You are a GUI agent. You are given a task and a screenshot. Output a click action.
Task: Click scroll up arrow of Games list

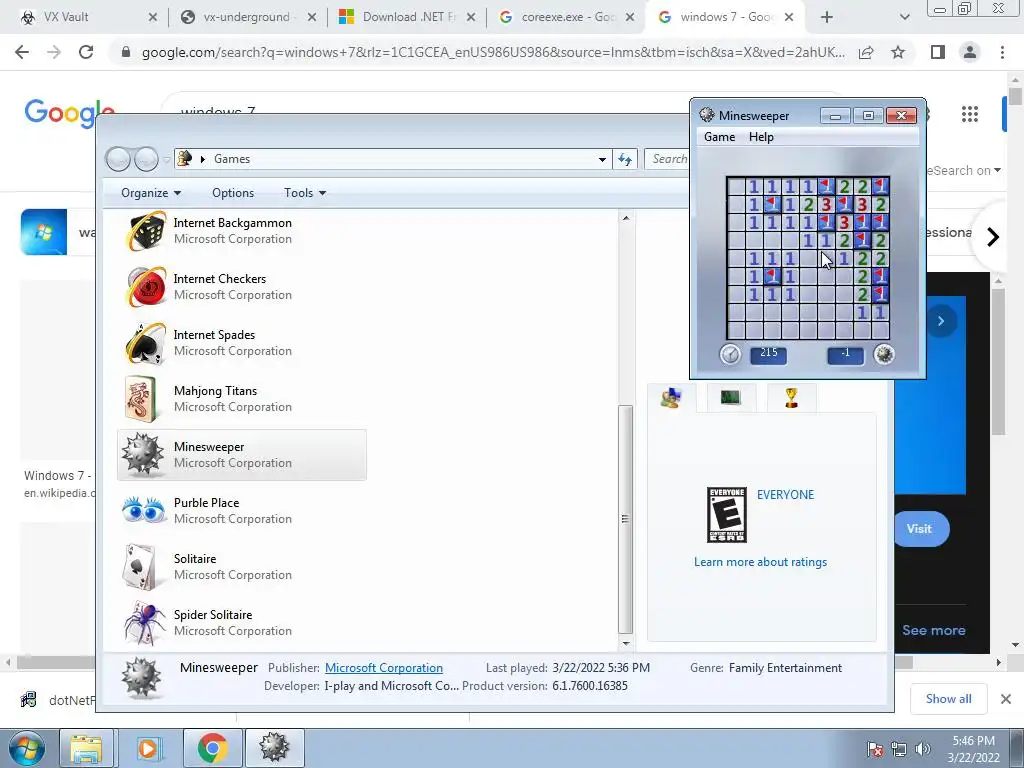click(x=626, y=218)
